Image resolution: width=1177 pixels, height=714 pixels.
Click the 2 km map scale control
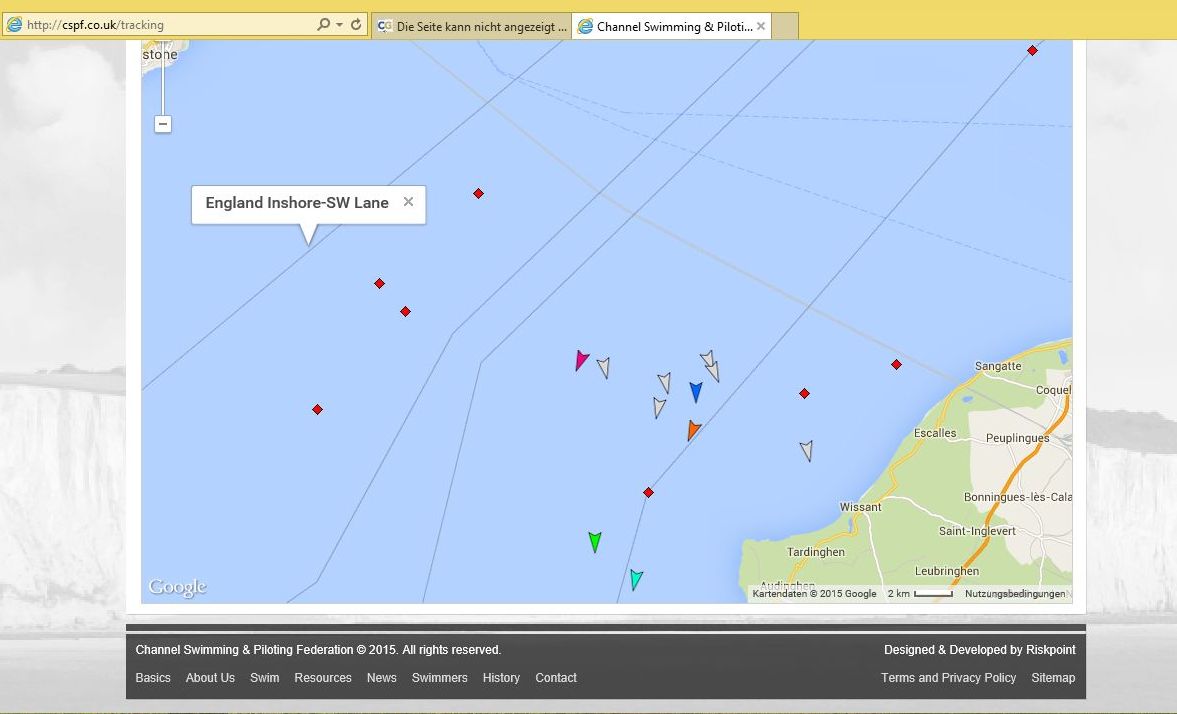point(920,593)
